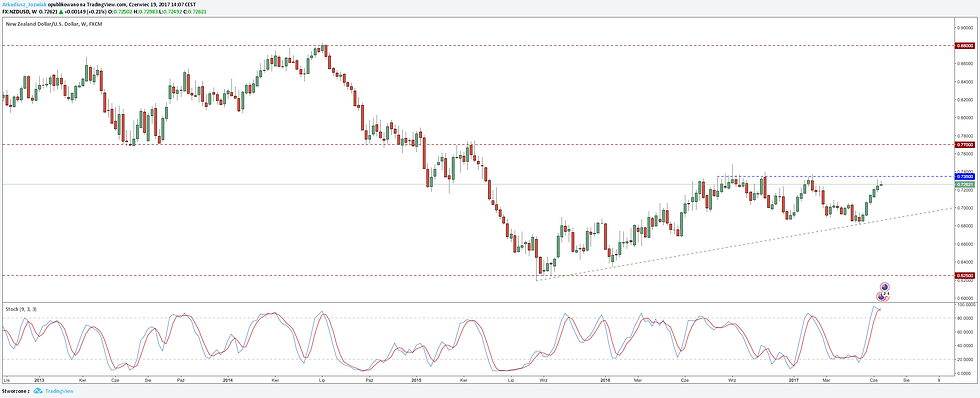980x398 pixels.
Task: Click the upper New Zealand flag event icon
Action: (884, 287)
